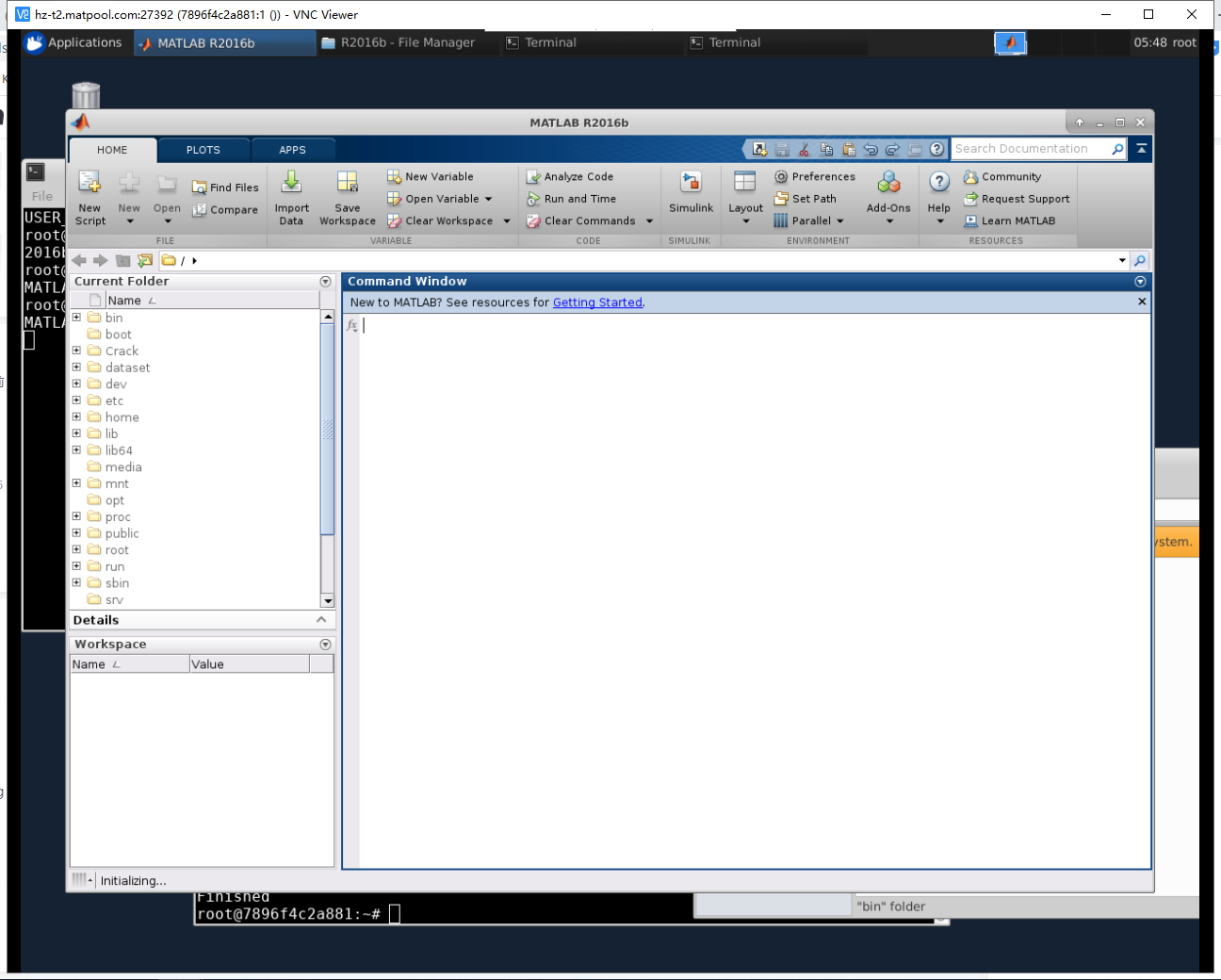Click the New Script icon
Screen dimensions: 1221x980
point(90,182)
